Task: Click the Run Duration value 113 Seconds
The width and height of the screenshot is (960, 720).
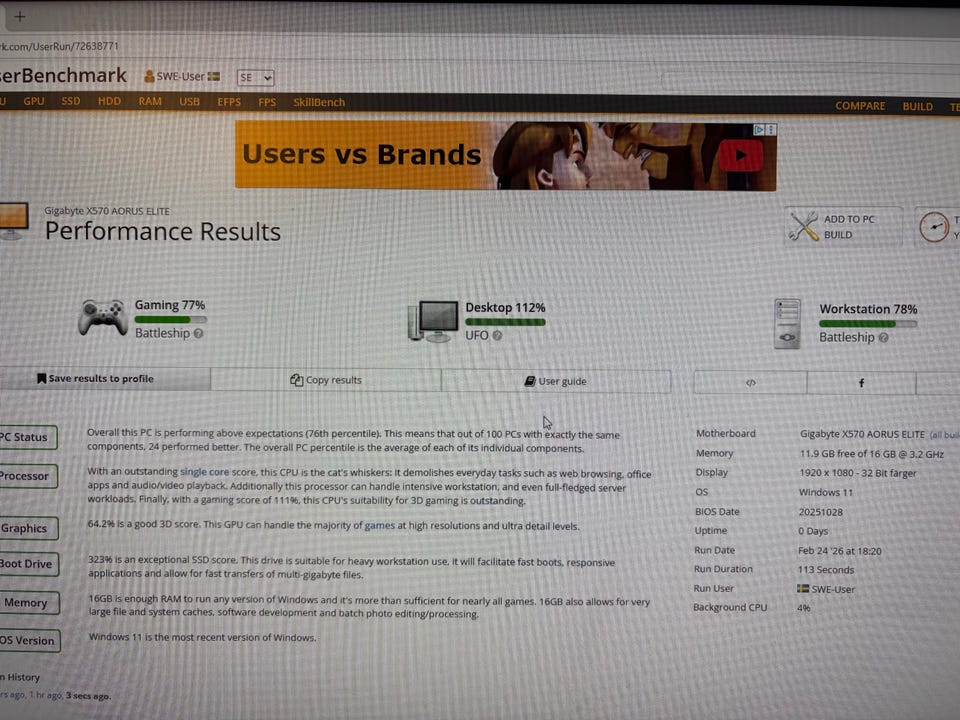Action: point(825,570)
